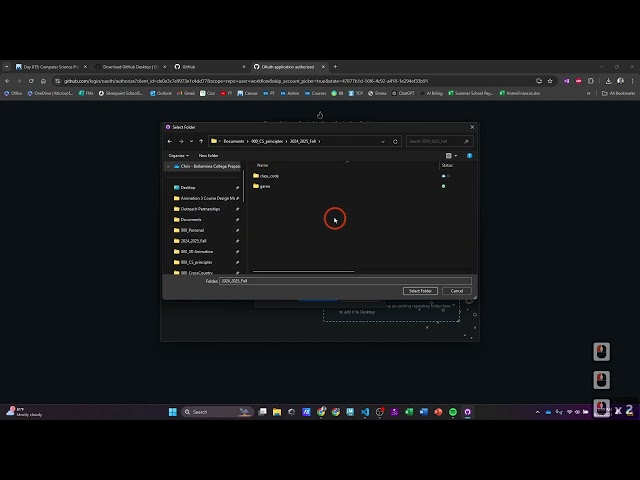Reload the browser page
This screenshot has height=480, width=640.
[31, 81]
